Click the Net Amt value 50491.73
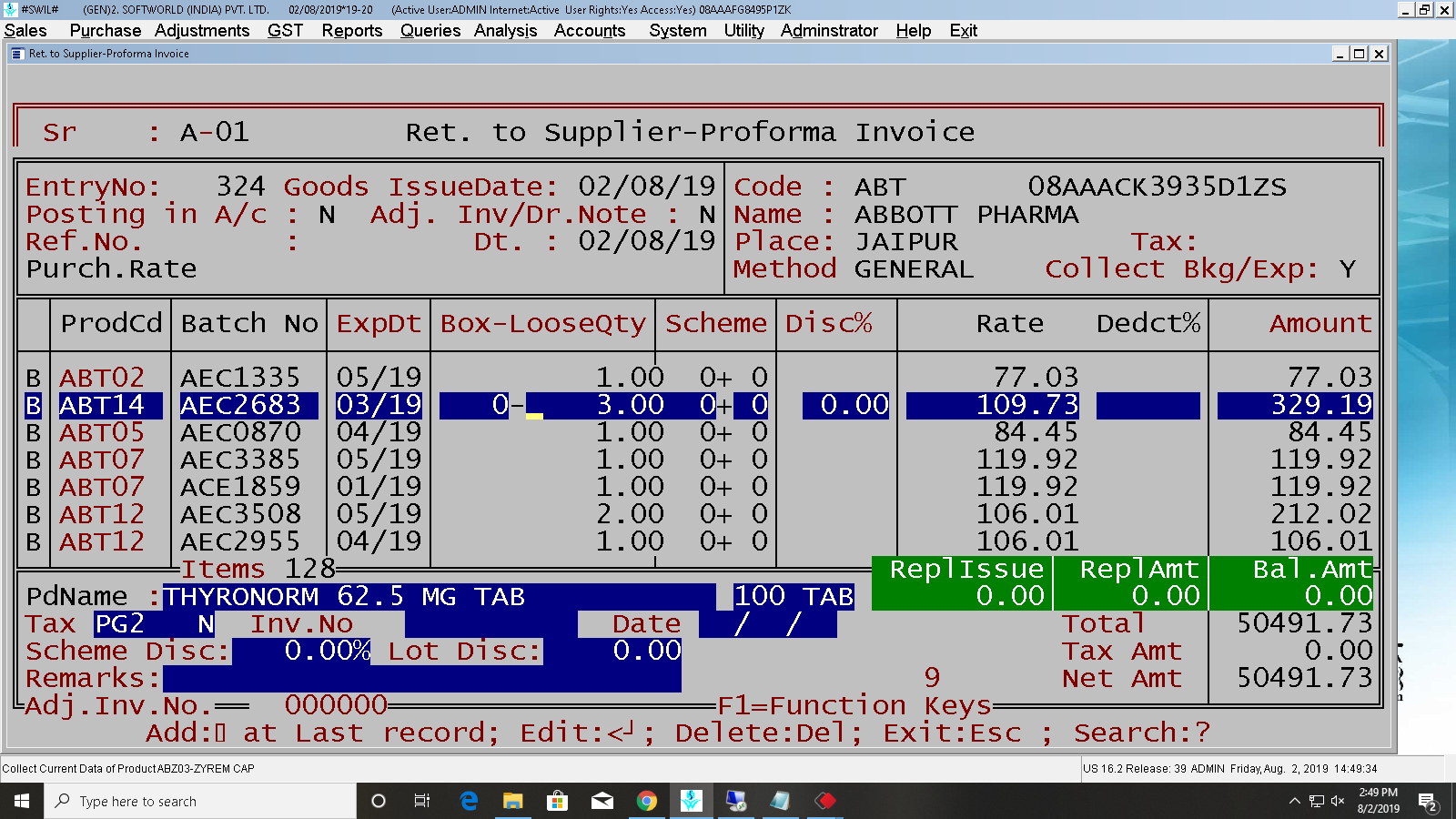 click(1304, 679)
